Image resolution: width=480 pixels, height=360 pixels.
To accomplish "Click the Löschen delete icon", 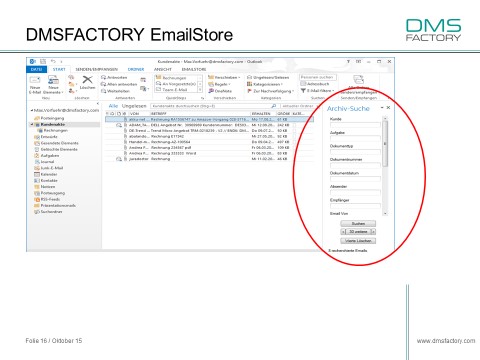I will [x=87, y=83].
